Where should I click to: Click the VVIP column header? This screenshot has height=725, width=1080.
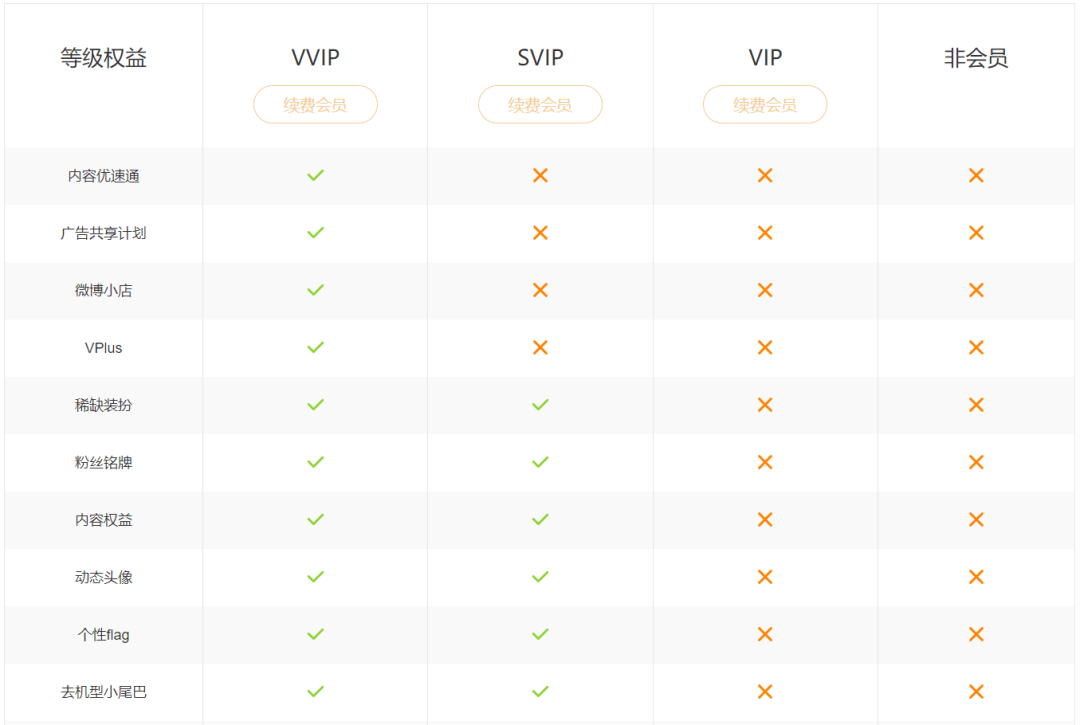[x=315, y=58]
